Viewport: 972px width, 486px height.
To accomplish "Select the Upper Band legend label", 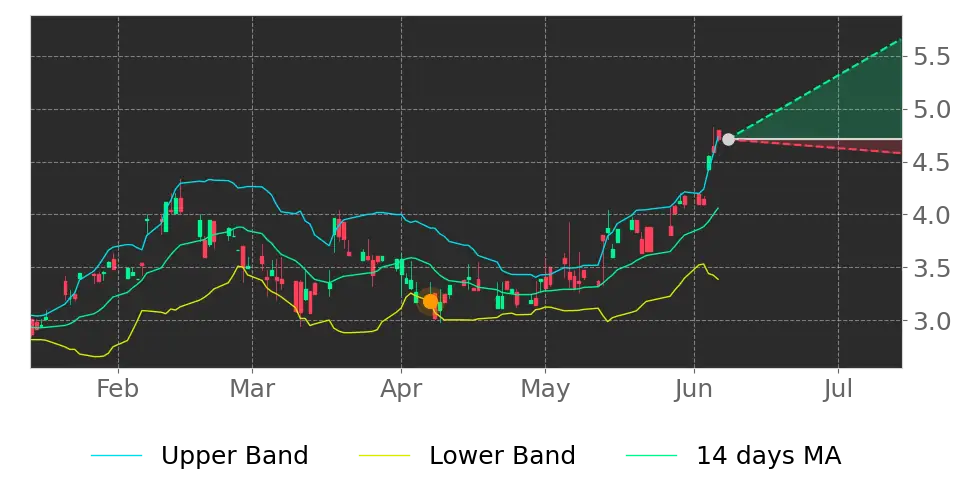I will coord(234,456).
